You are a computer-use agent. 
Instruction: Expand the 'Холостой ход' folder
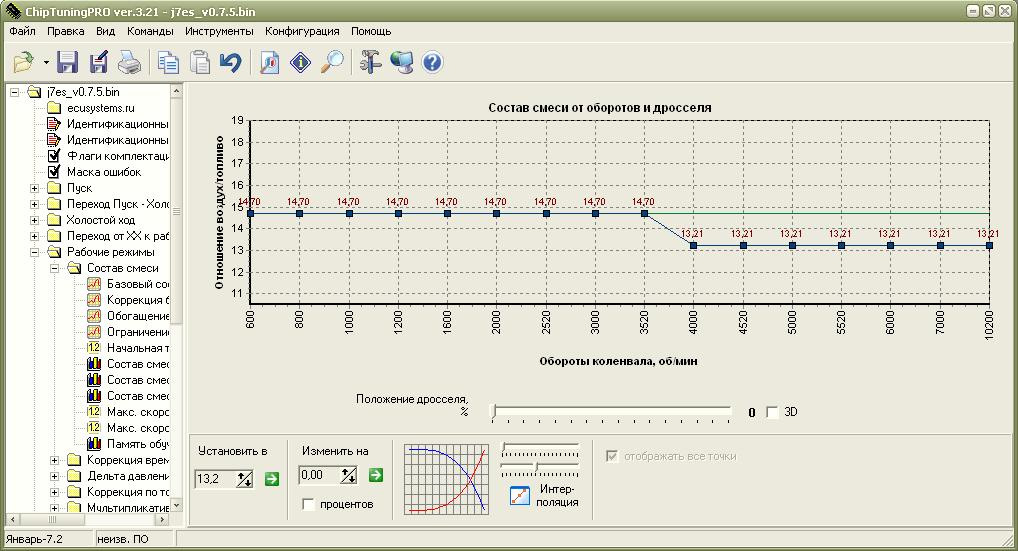click(x=34, y=220)
